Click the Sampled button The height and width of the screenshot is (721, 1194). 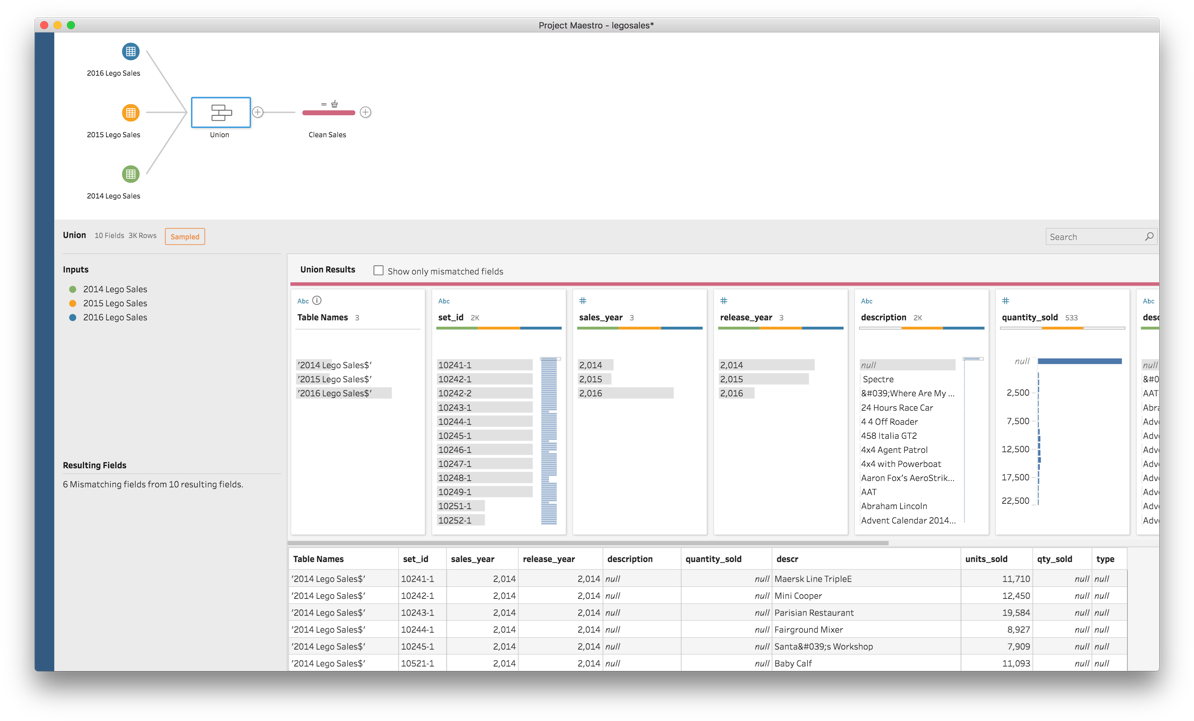pyautogui.click(x=185, y=237)
